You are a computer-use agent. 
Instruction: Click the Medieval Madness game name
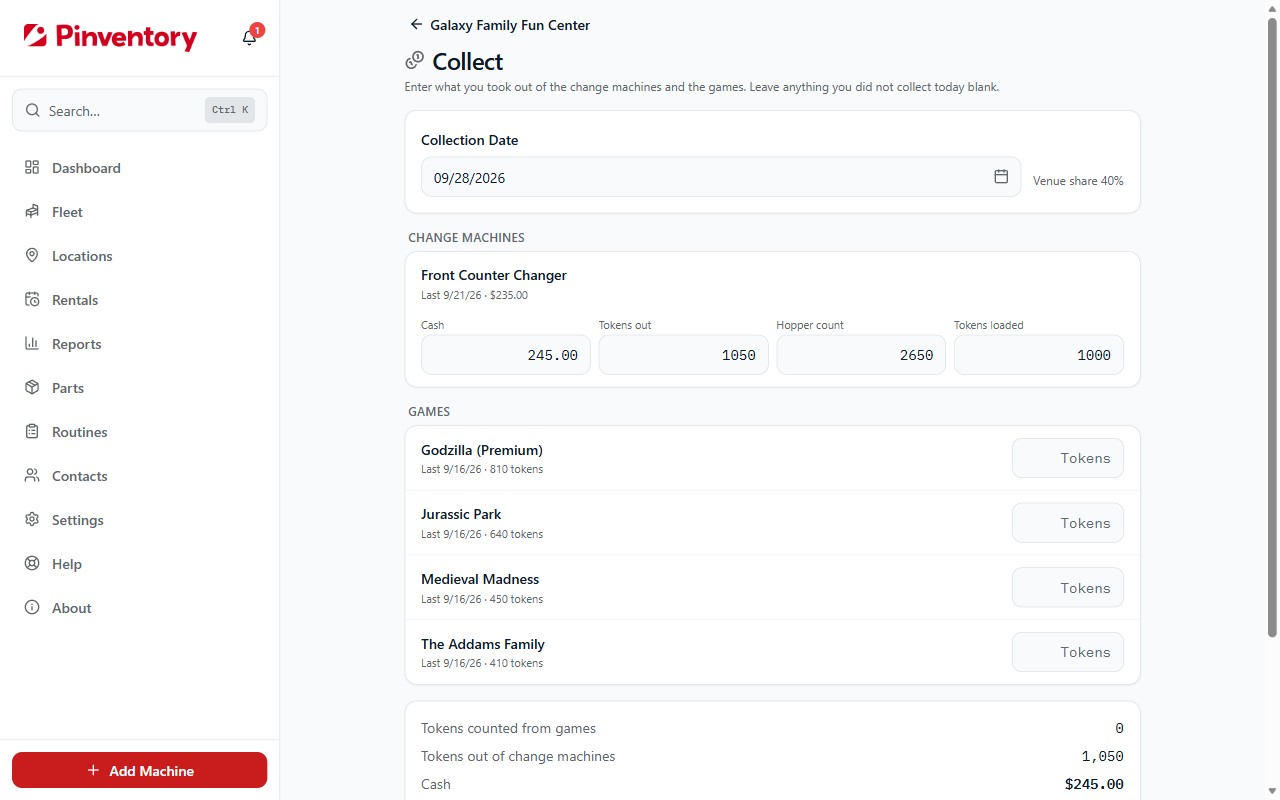[480, 579]
